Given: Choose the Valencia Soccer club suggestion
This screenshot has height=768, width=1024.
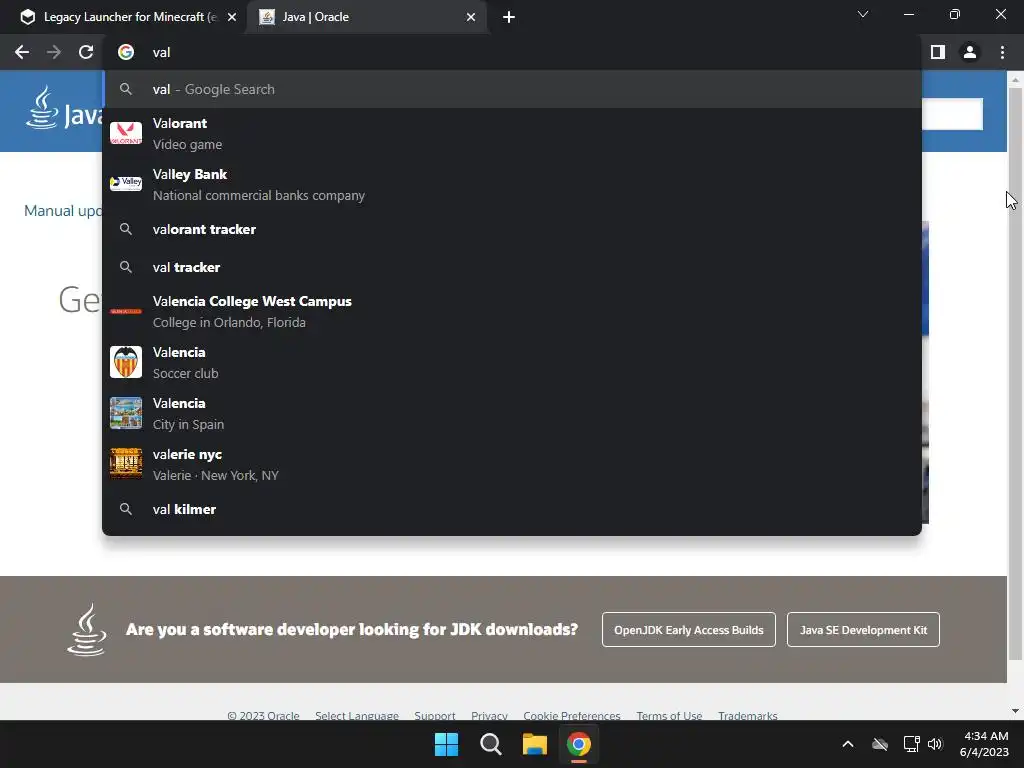Looking at the screenshot, I should pos(512,362).
